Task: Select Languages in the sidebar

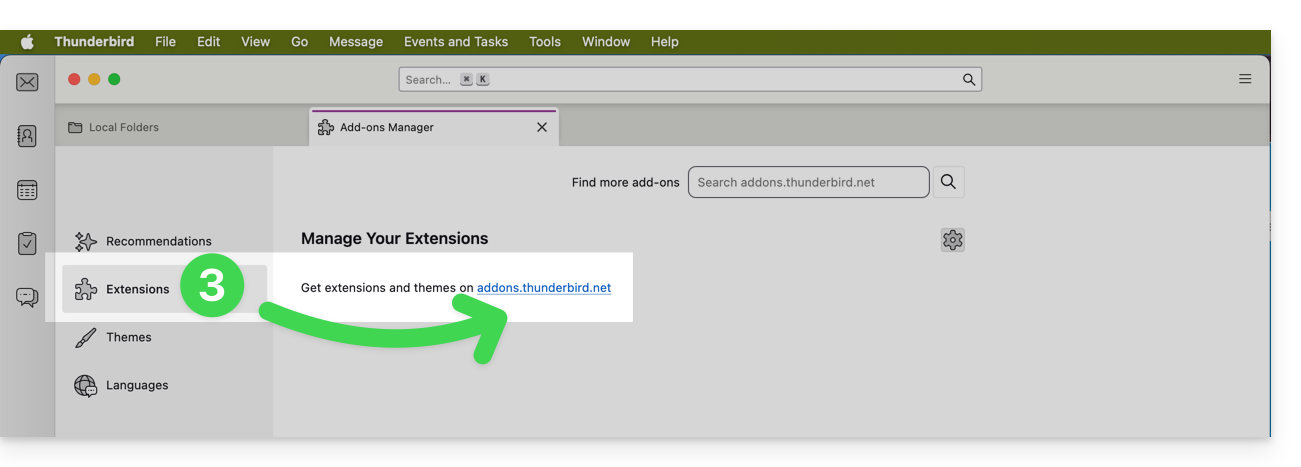Action: point(136,385)
